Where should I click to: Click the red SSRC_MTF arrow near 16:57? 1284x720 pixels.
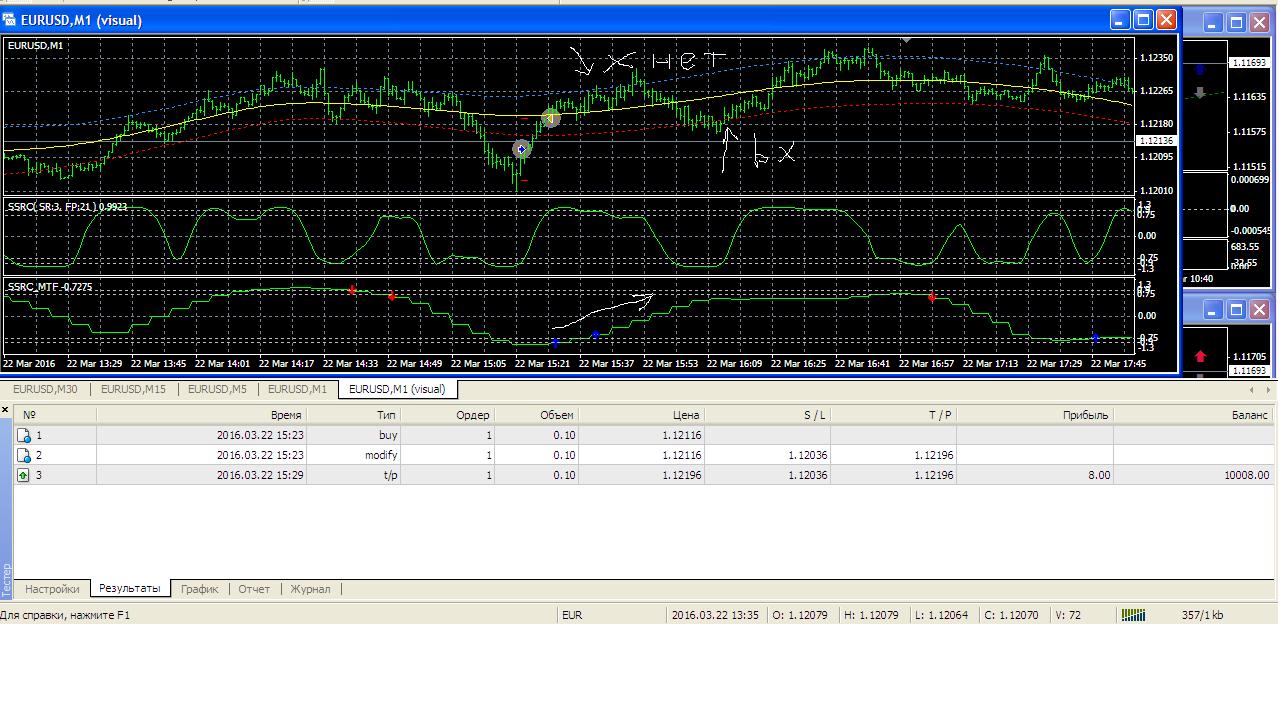[x=932, y=298]
